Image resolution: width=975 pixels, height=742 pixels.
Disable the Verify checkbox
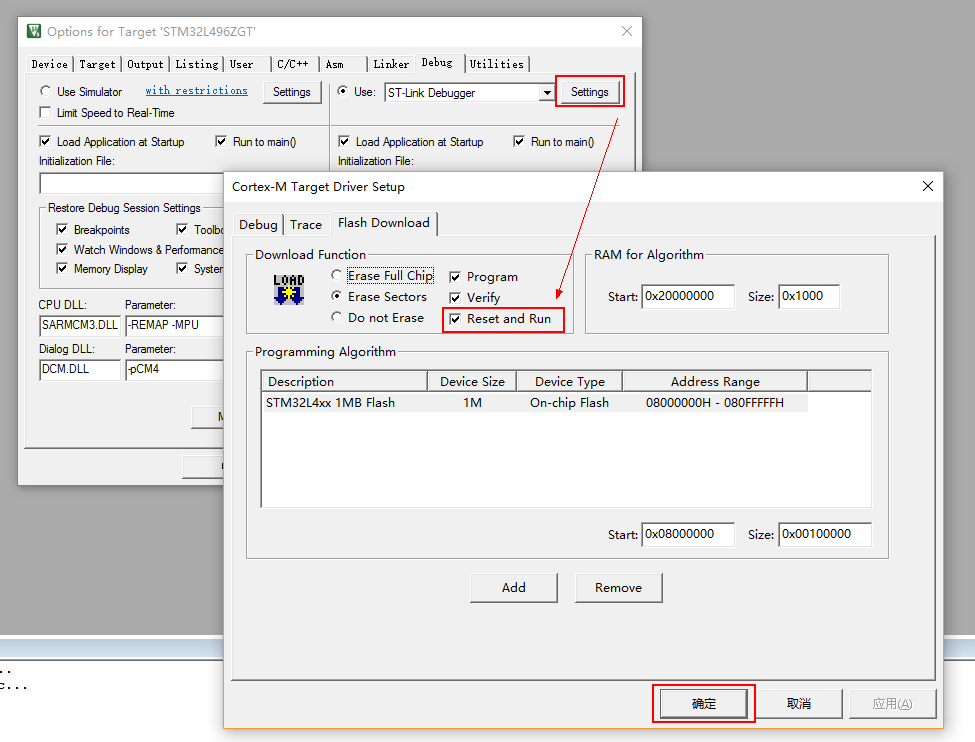456,297
